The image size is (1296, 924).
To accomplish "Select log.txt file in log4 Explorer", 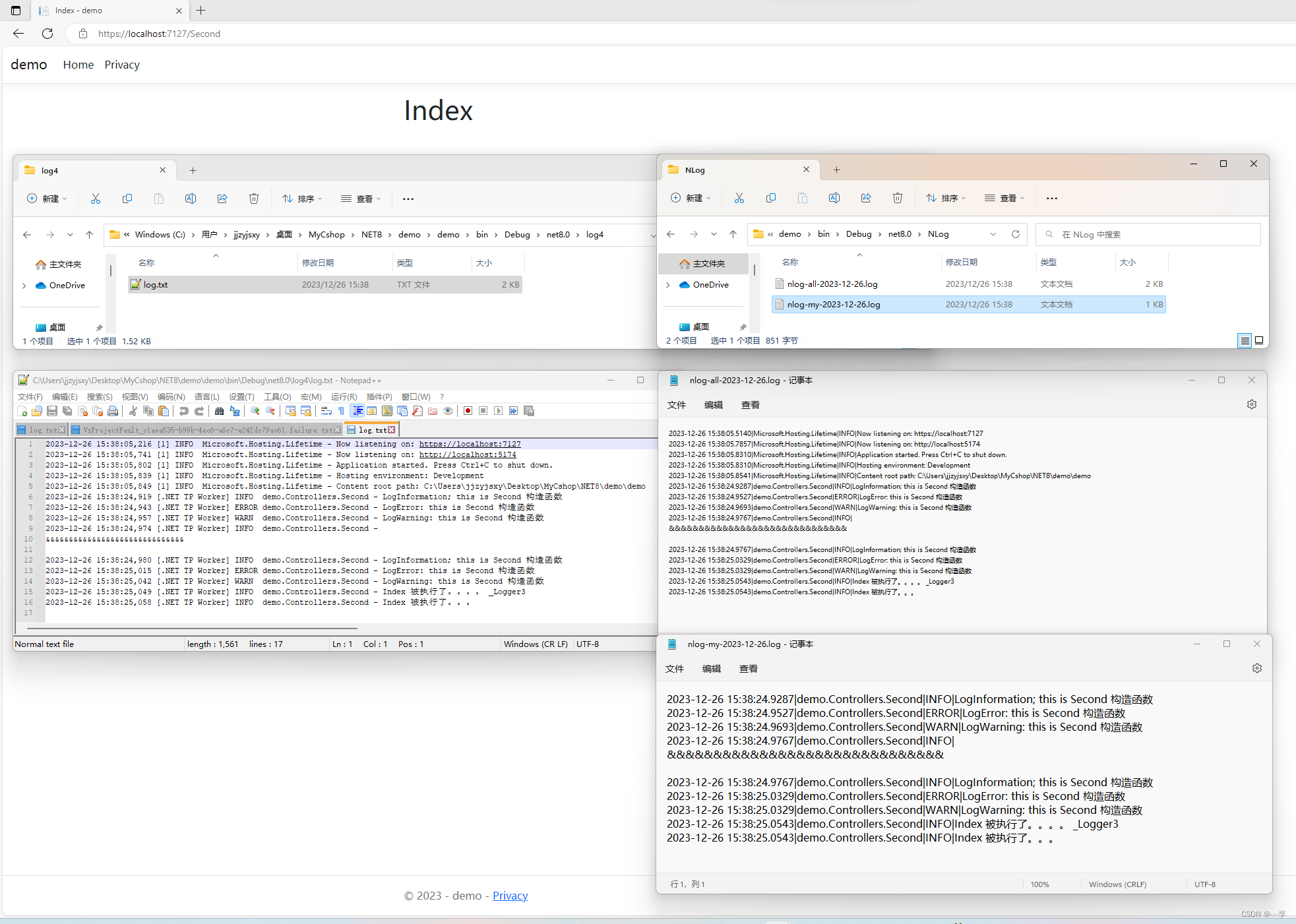I will pyautogui.click(x=325, y=284).
